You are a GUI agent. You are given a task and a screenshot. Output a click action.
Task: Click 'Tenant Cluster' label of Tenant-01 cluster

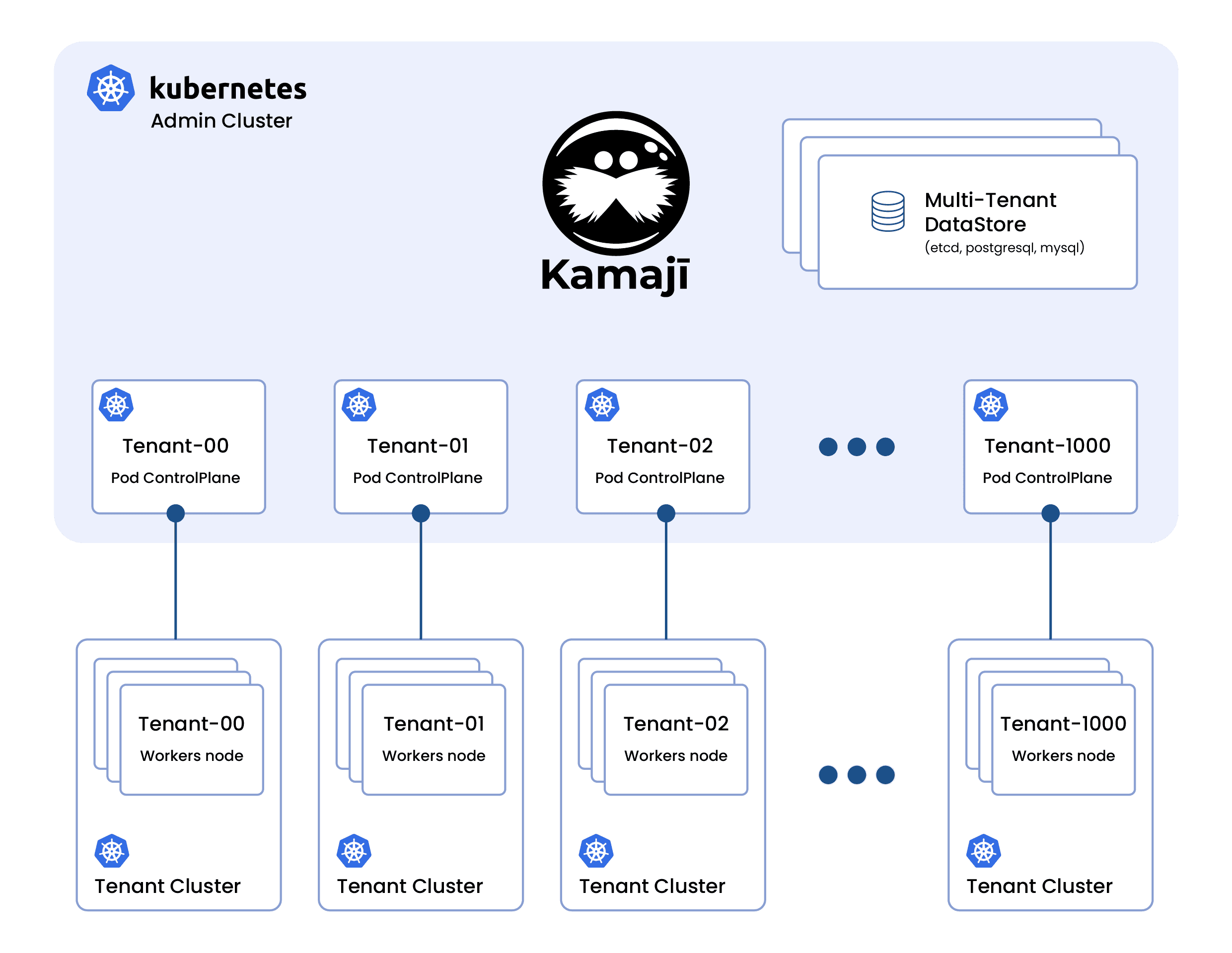[x=410, y=886]
